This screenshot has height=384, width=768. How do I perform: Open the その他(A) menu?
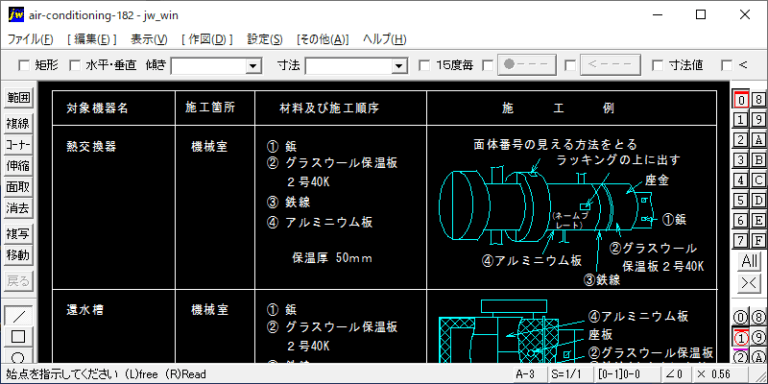click(323, 40)
